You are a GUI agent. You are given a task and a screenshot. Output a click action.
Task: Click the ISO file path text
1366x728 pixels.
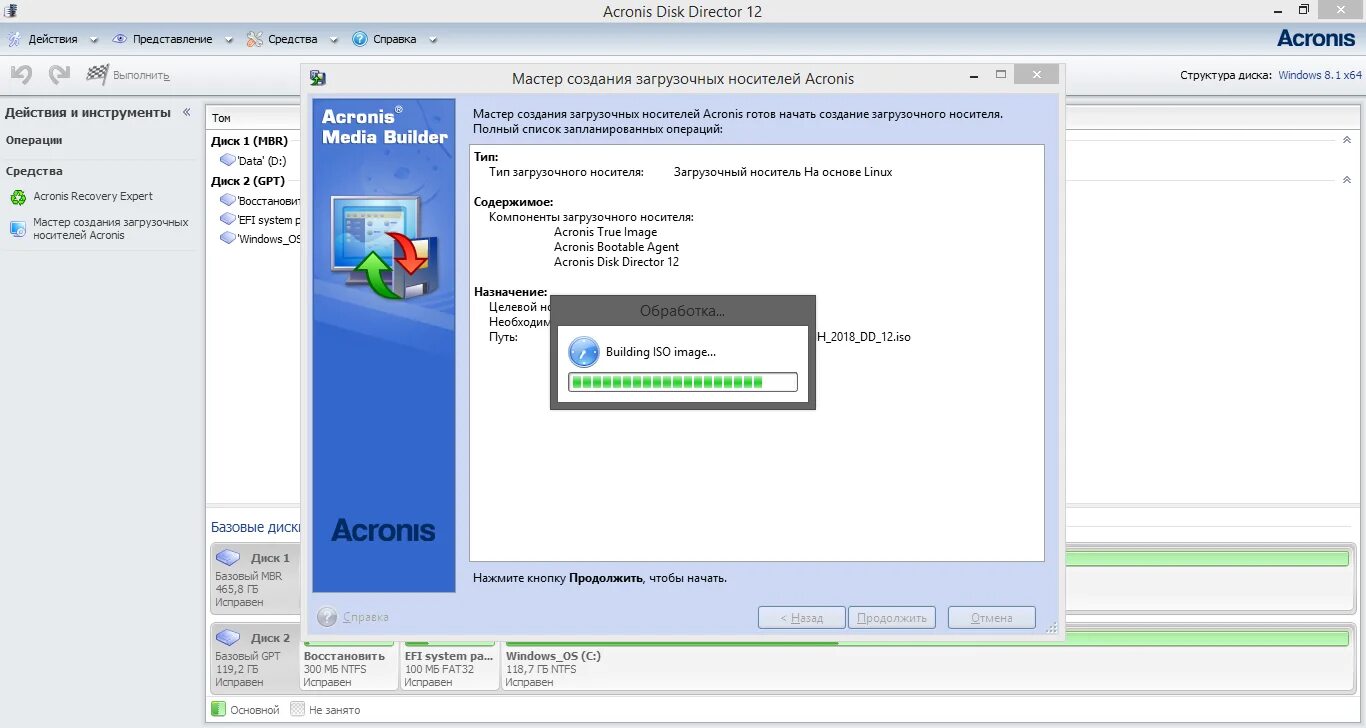click(x=864, y=337)
